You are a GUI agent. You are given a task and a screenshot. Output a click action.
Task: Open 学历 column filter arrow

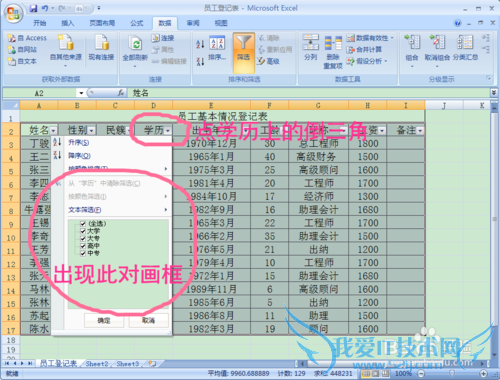pyautogui.click(x=168, y=130)
